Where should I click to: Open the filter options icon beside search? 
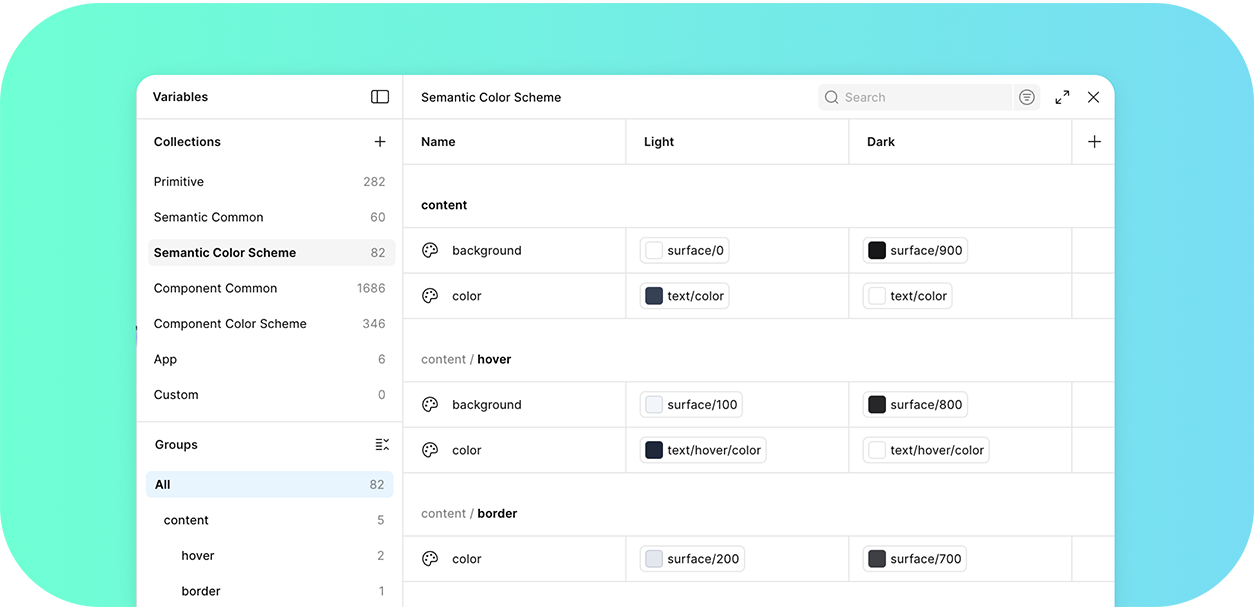(x=1027, y=96)
